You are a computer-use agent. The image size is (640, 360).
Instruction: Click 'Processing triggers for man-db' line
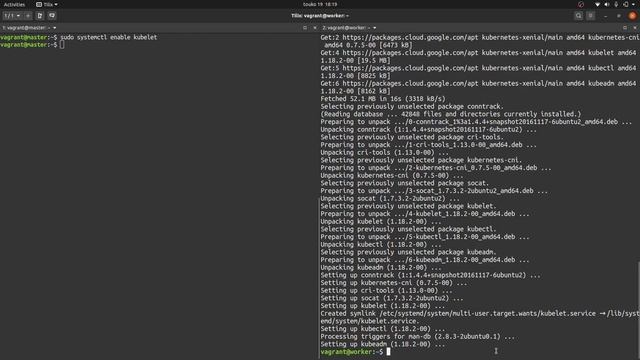click(418, 336)
